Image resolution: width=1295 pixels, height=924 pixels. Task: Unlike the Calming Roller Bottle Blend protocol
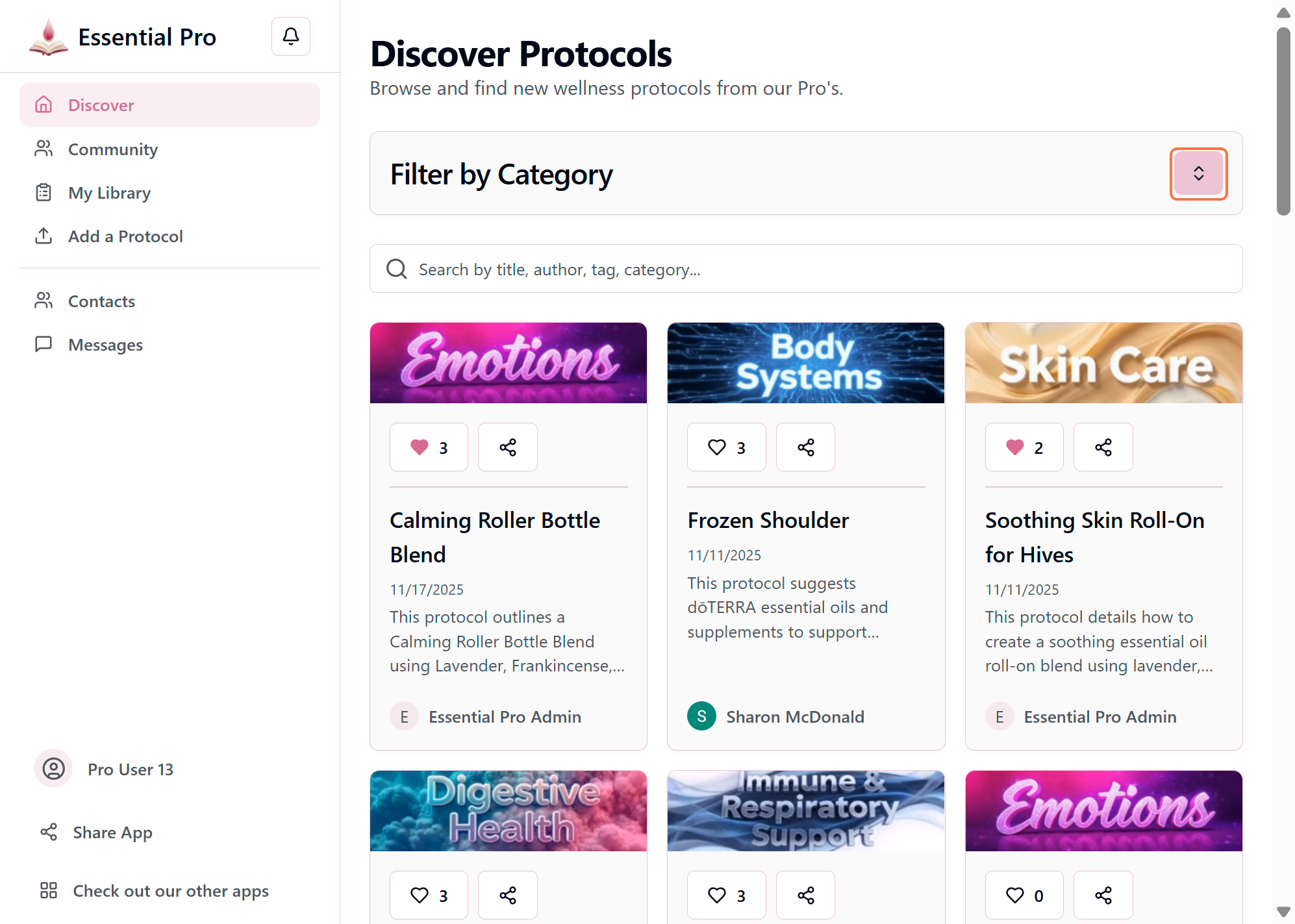(428, 447)
